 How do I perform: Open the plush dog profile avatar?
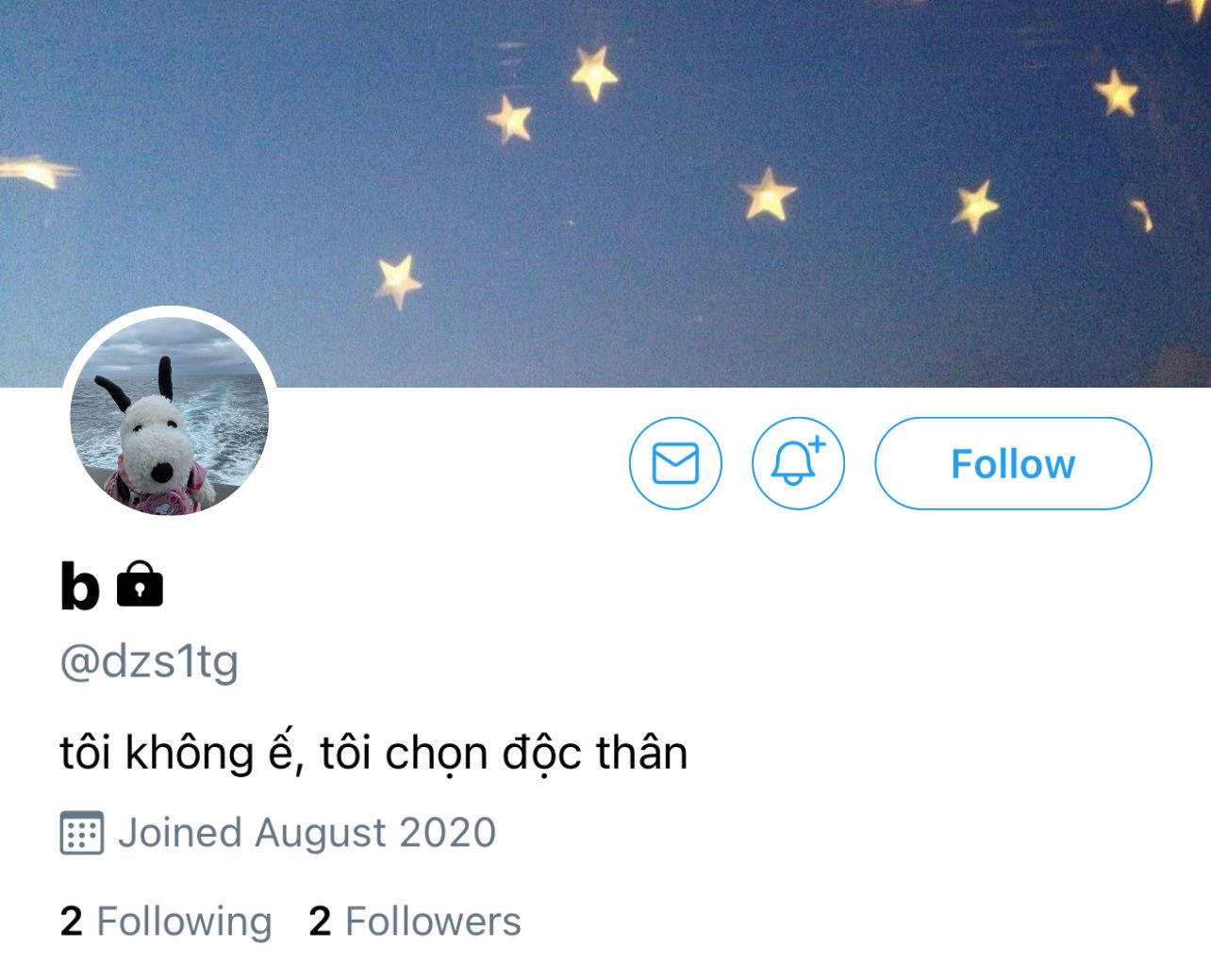[x=170, y=416]
